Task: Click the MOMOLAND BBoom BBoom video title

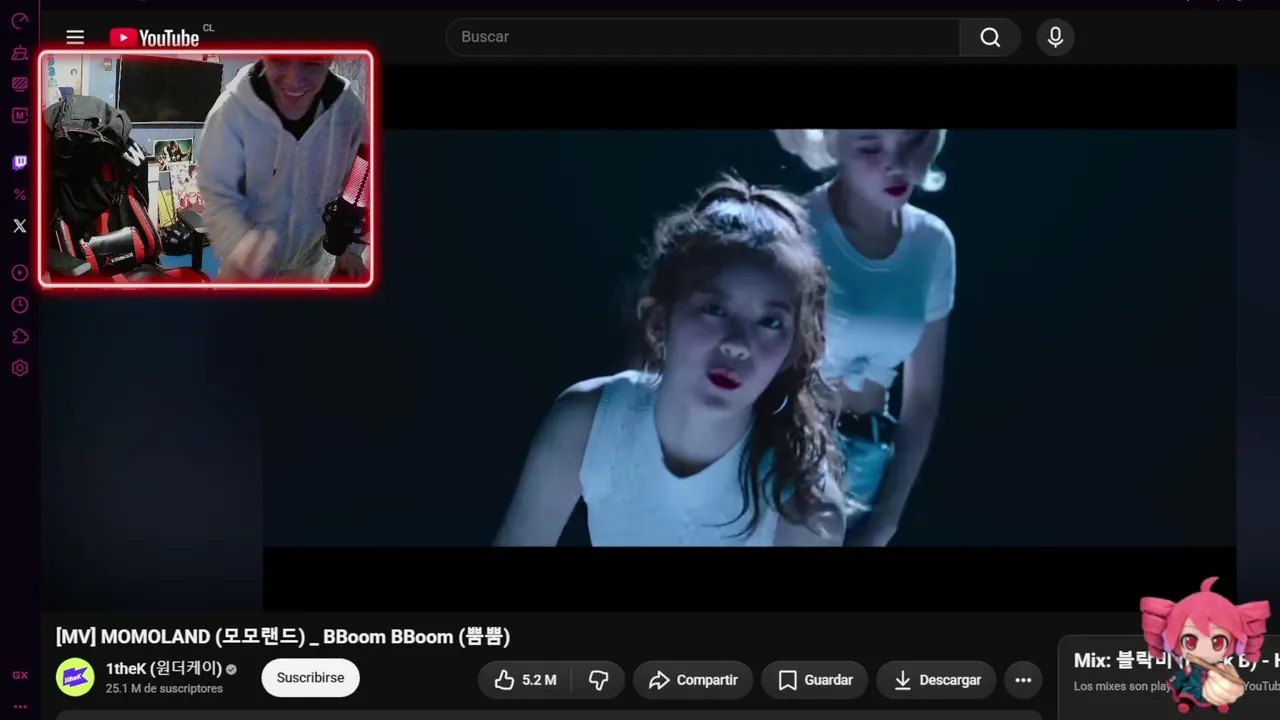Action: coord(283,637)
